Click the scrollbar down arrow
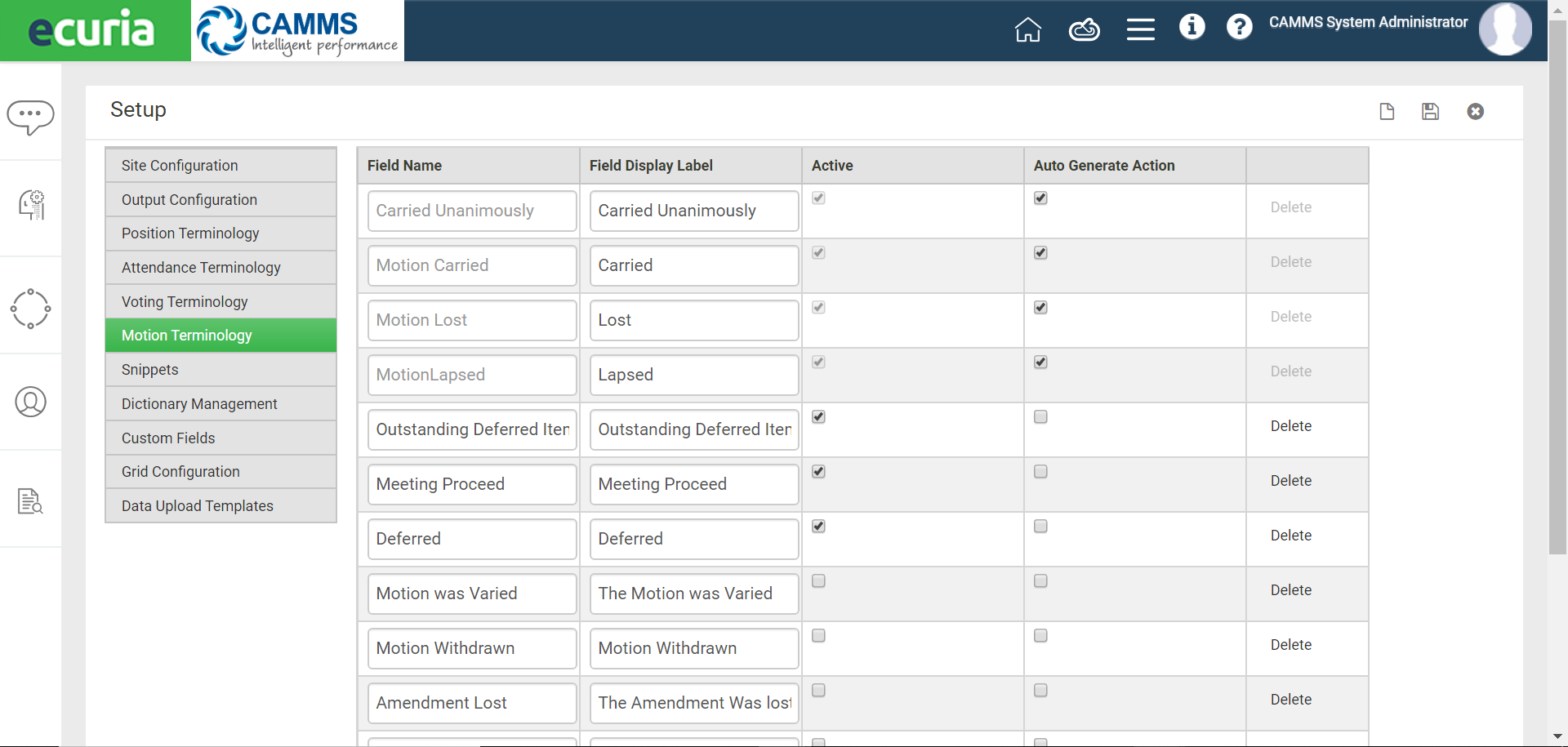Viewport: 1568px width, 747px height. pyautogui.click(x=1557, y=737)
